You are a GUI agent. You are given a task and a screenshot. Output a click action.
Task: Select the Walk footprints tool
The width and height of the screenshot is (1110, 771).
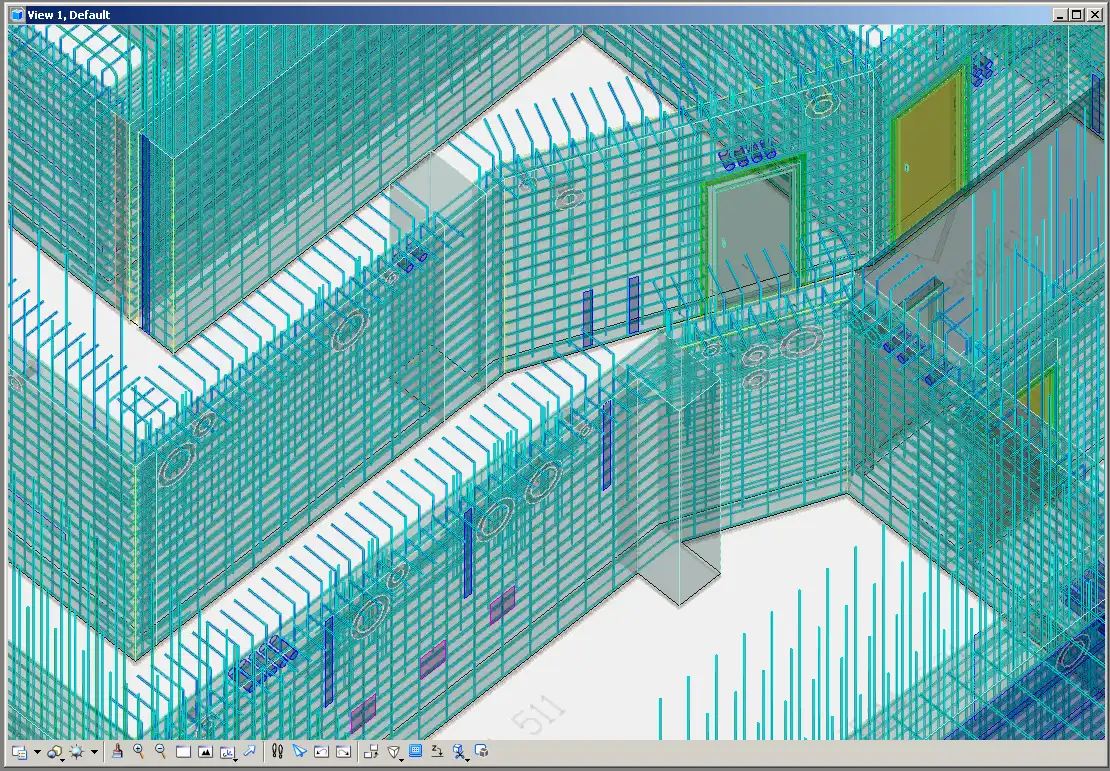pyautogui.click(x=278, y=751)
